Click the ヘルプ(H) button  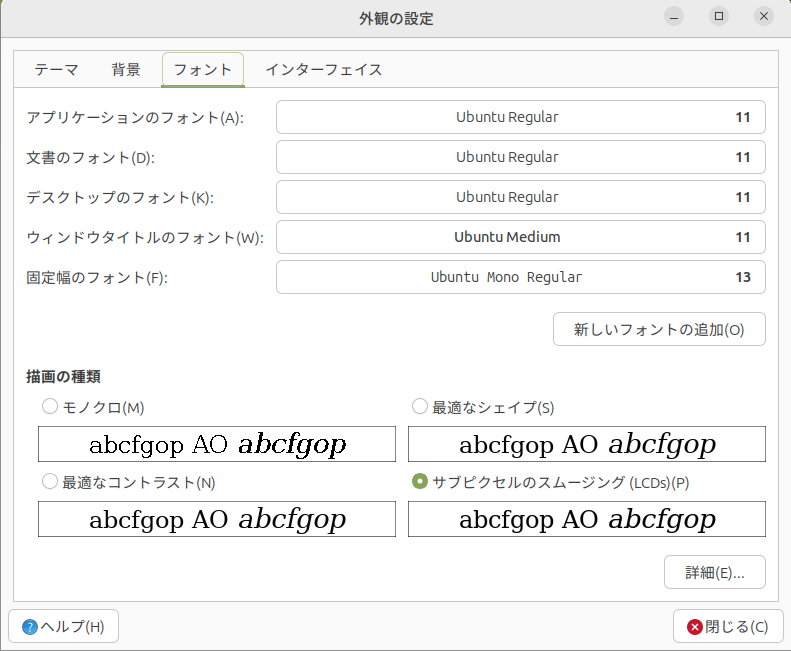coord(64,626)
